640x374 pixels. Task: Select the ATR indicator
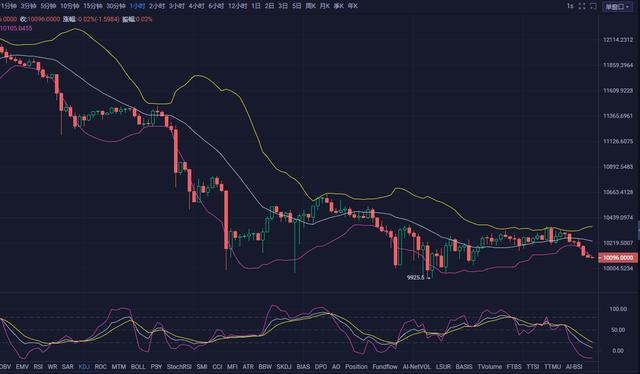[248, 367]
